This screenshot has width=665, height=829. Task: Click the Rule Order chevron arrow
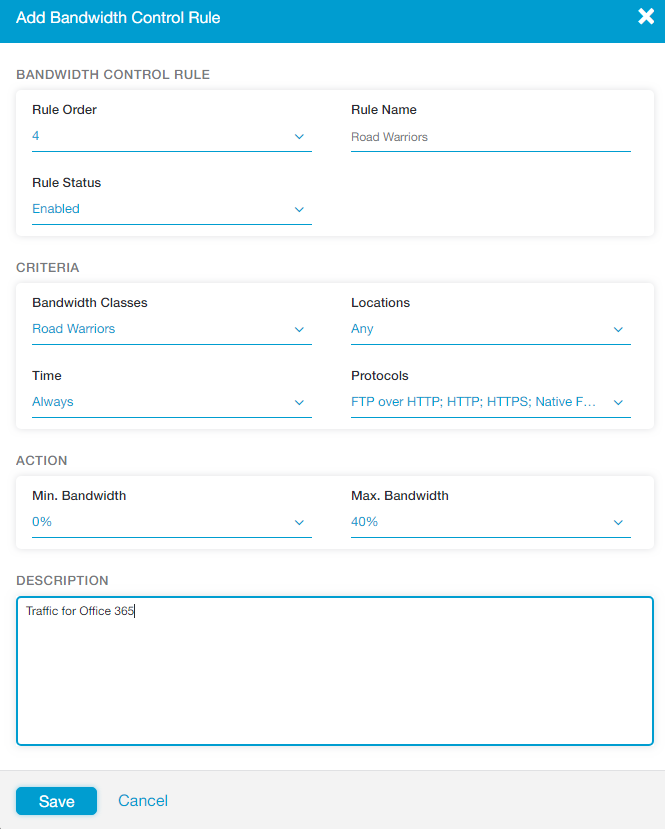(x=299, y=137)
